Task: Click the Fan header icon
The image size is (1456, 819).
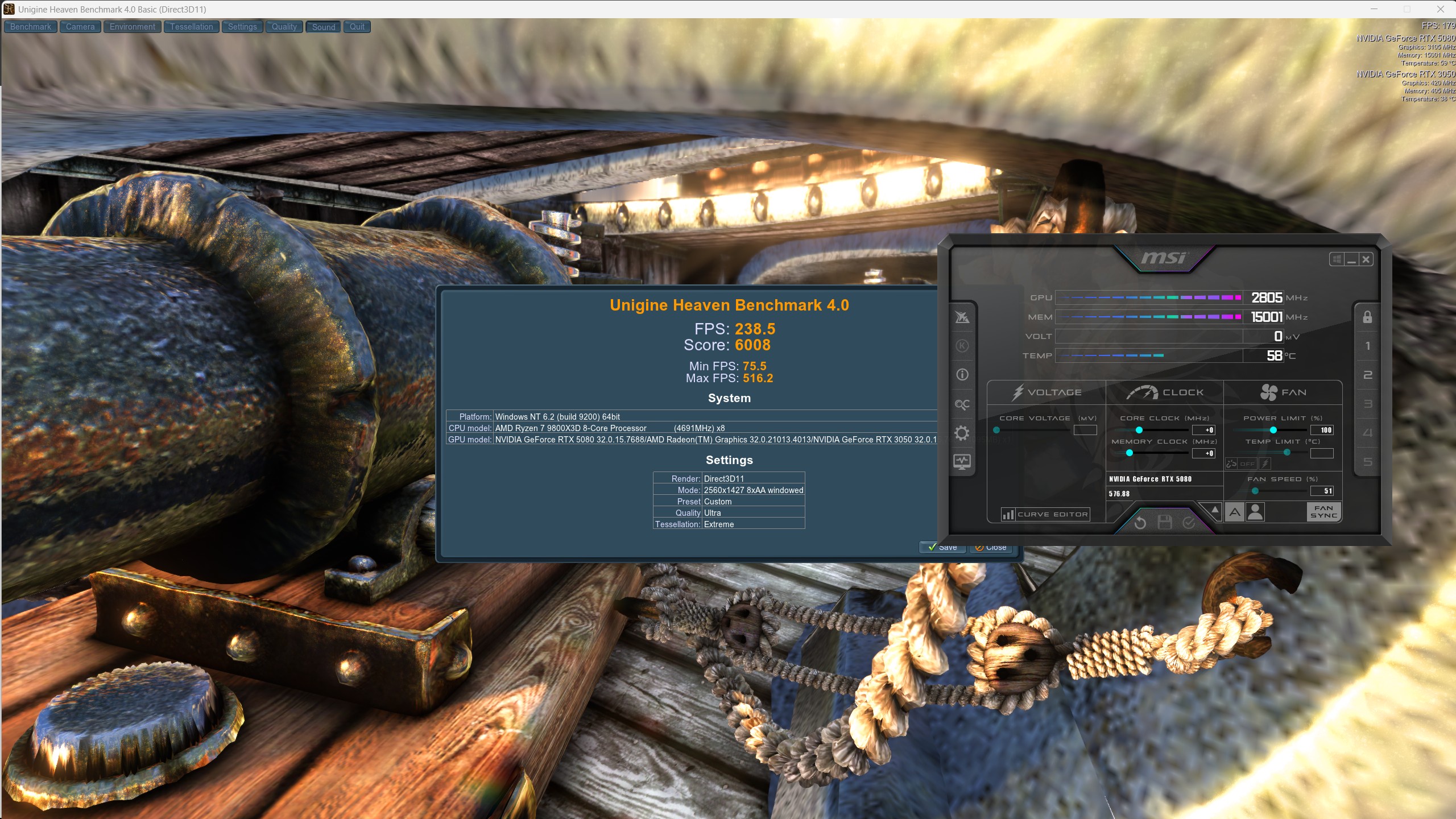Action: click(x=1268, y=392)
